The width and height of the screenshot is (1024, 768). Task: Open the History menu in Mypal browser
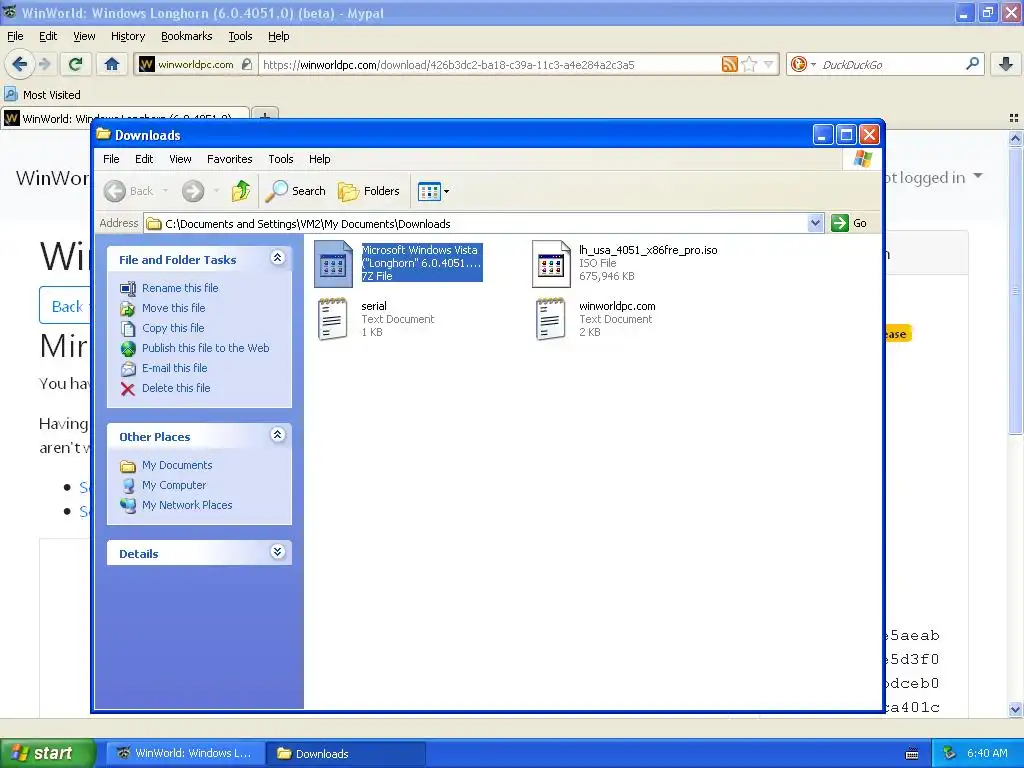click(128, 36)
